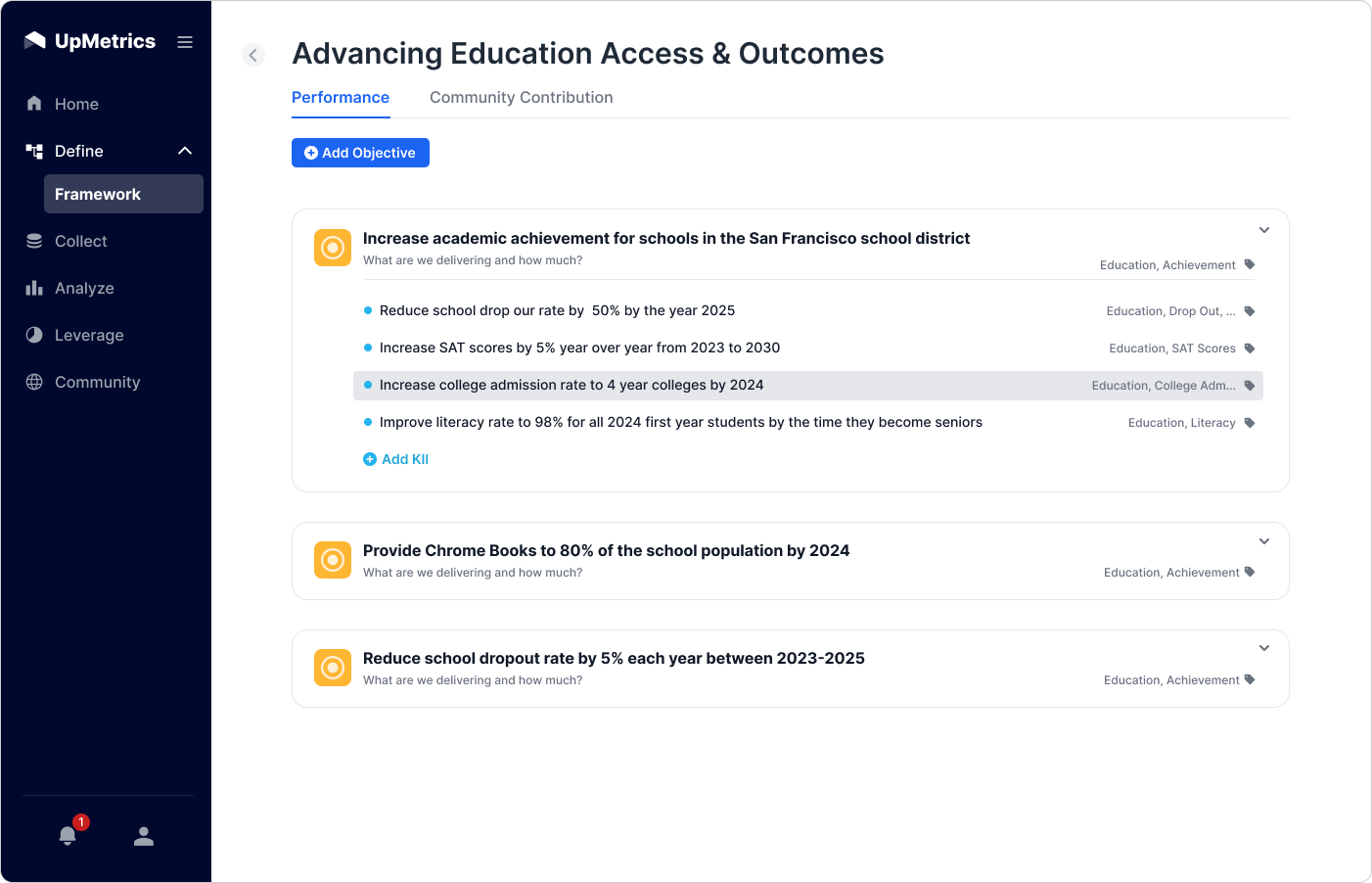The width and height of the screenshot is (1372, 883).
Task: Select the Performance tab
Action: [341, 98]
